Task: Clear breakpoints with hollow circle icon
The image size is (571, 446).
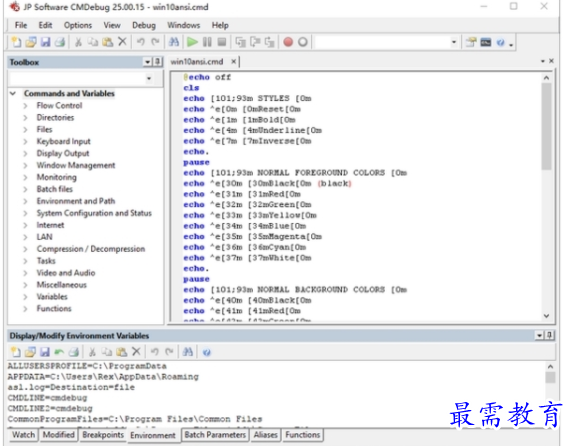Action: [303, 42]
